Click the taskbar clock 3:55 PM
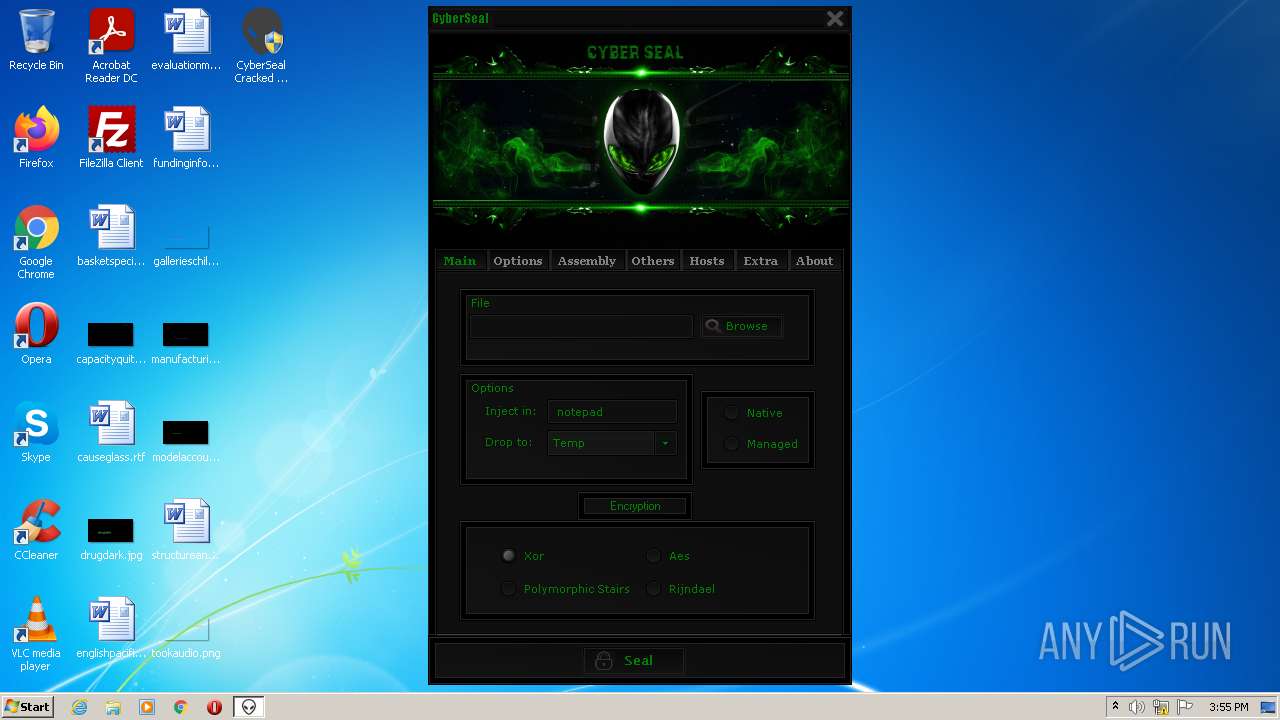1280x720 pixels. [1228, 707]
